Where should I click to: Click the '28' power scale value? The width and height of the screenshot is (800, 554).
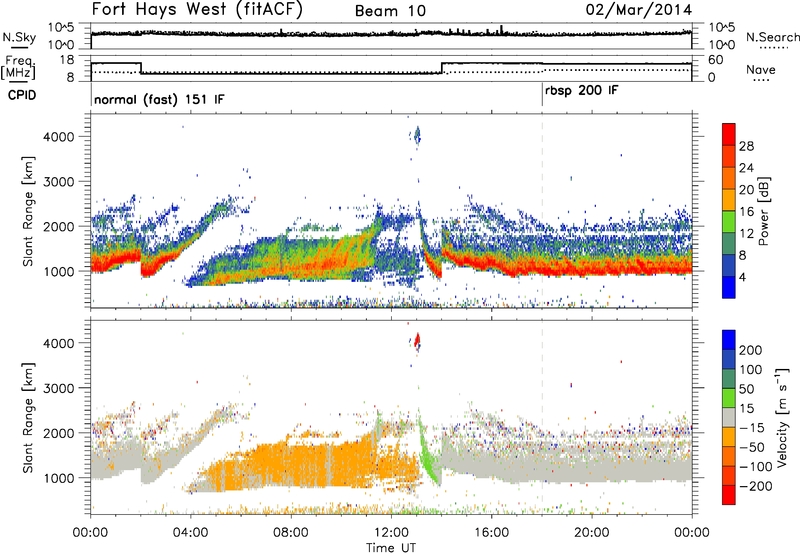[746, 146]
